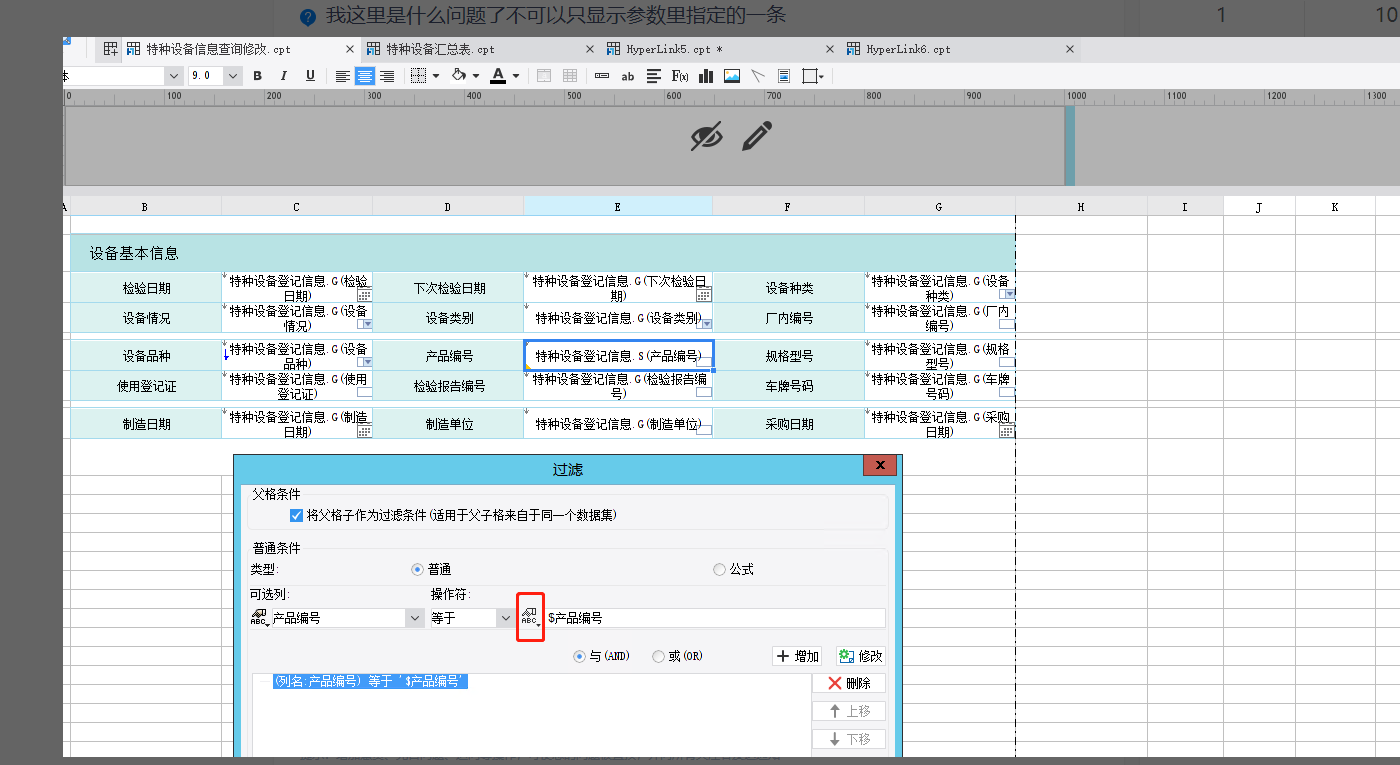Click the $产品编号 value input field

(714, 618)
